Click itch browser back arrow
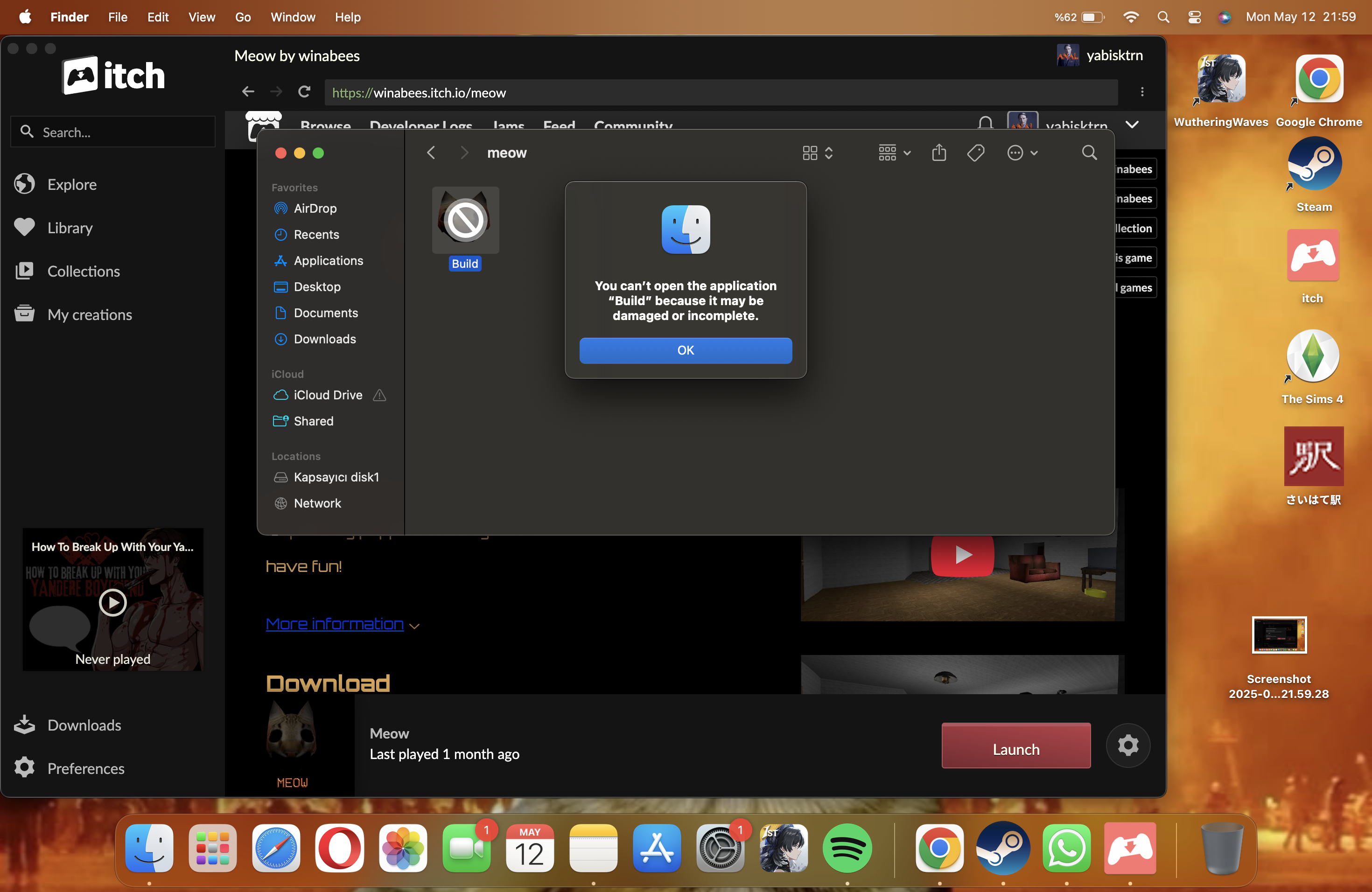The height and width of the screenshot is (892, 1372). click(248, 91)
